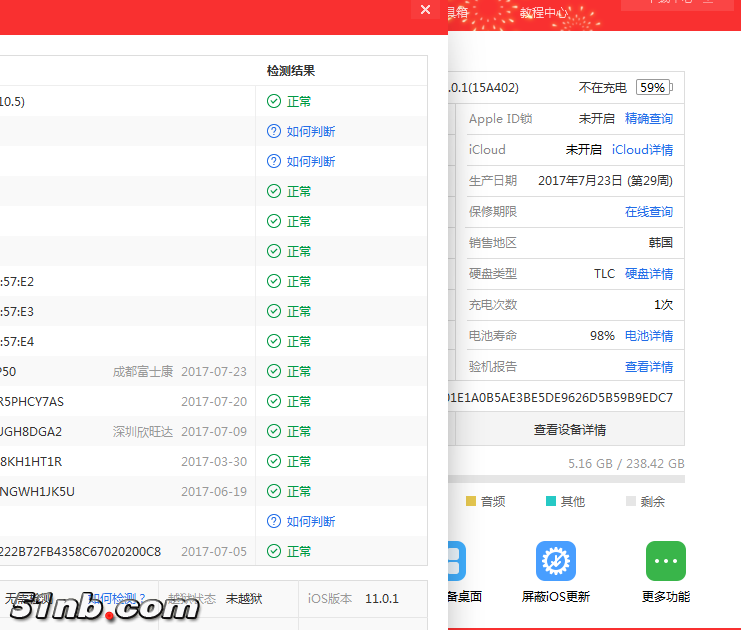View 电池详情 beside 98% battery life
This screenshot has height=630, width=741.
[x=648, y=336]
